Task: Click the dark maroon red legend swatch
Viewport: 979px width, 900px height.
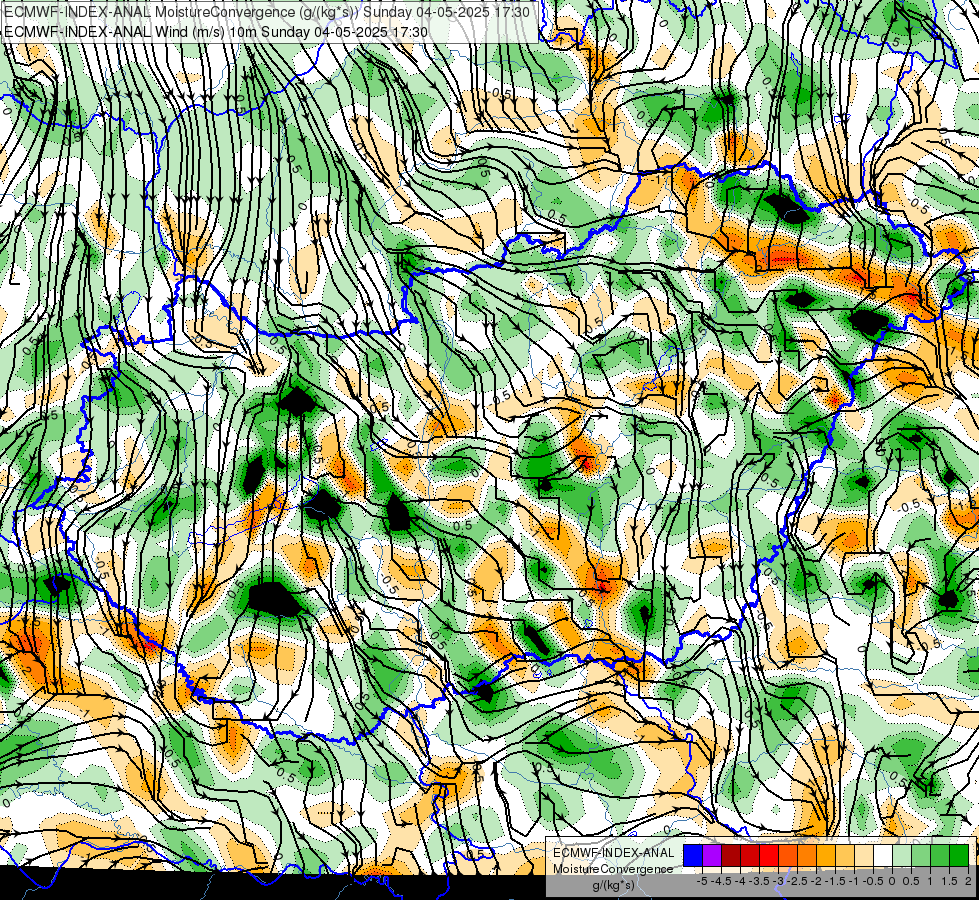Action: (731, 856)
